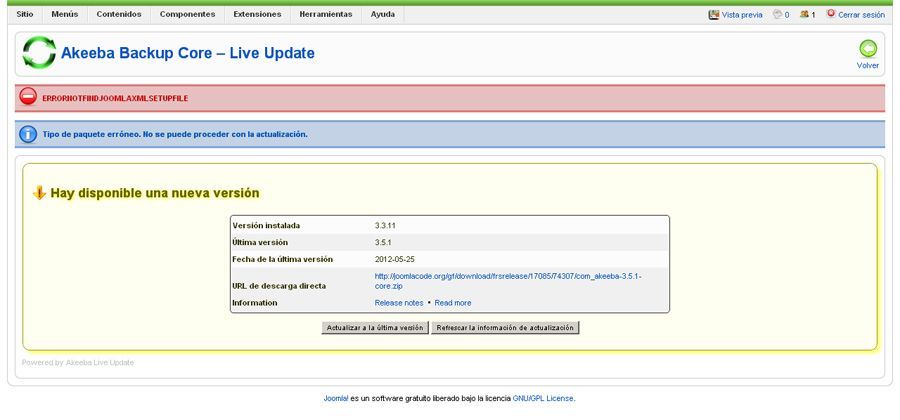Click the date 2012-05-25

point(395,259)
